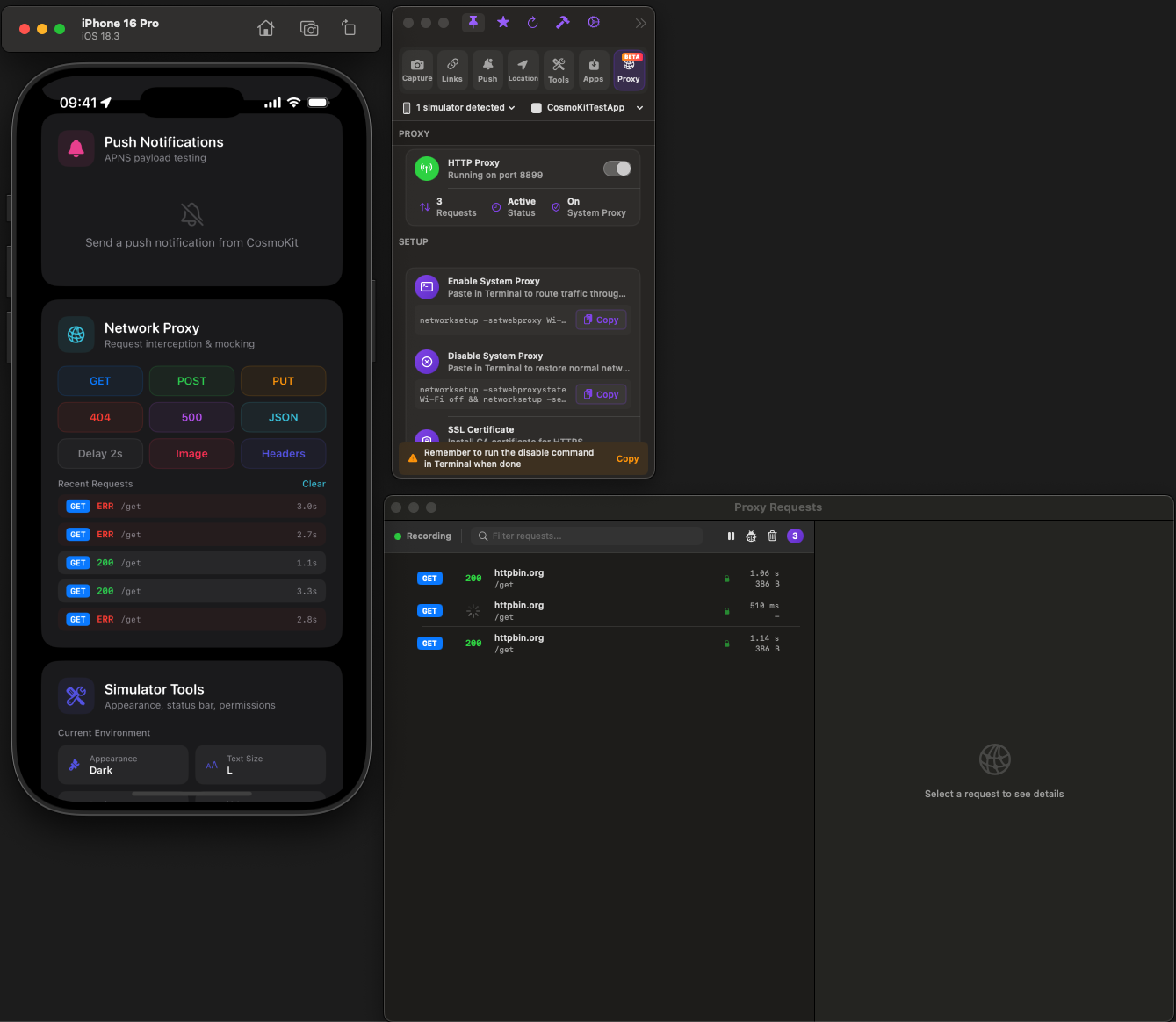Click the purple star icon in the titlebar
Viewport: 1176px width, 1022px height.
pyautogui.click(x=503, y=23)
